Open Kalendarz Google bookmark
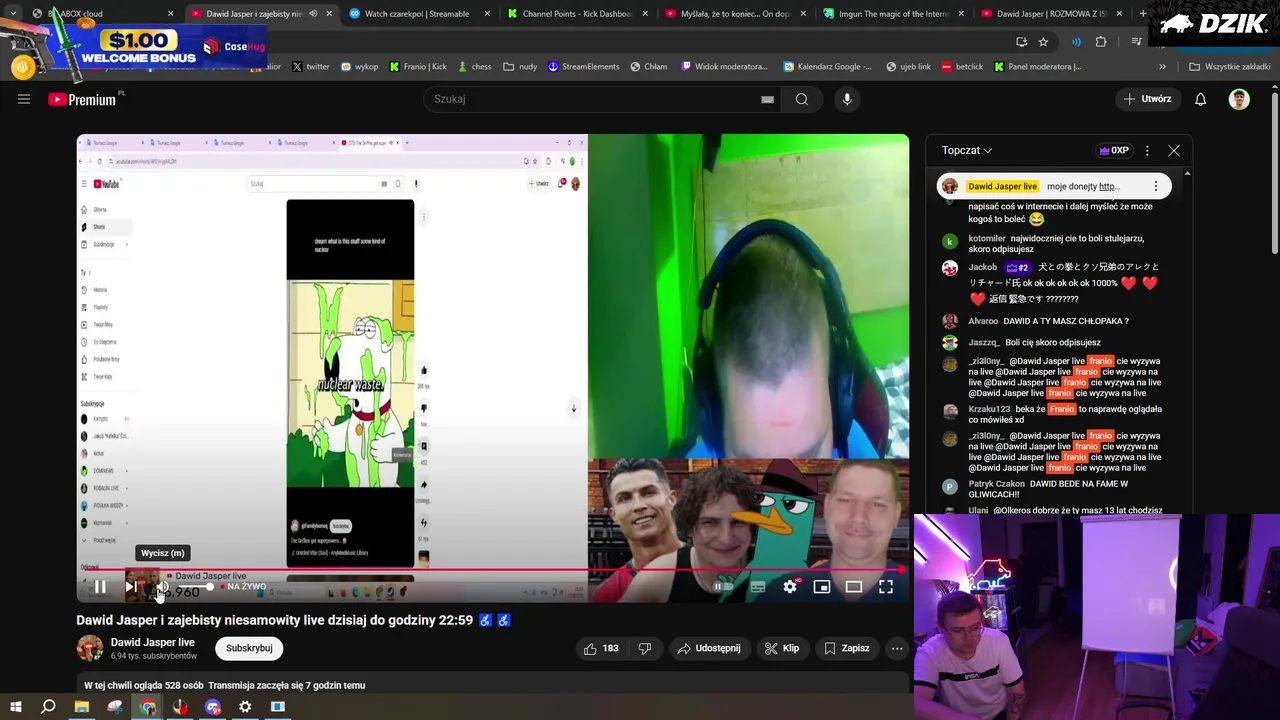Screen dimensions: 1280x720 click(x=828, y=67)
